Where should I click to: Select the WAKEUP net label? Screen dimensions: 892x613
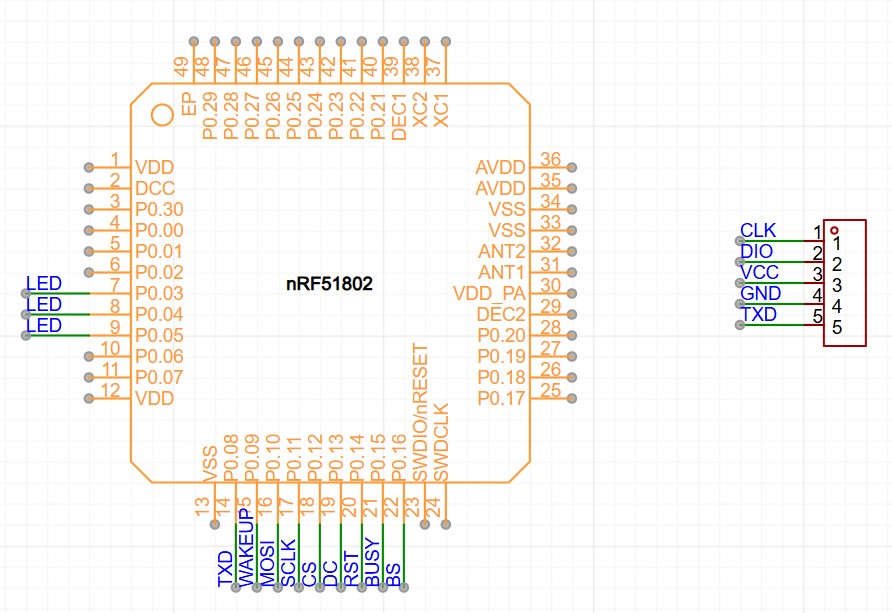pos(246,547)
